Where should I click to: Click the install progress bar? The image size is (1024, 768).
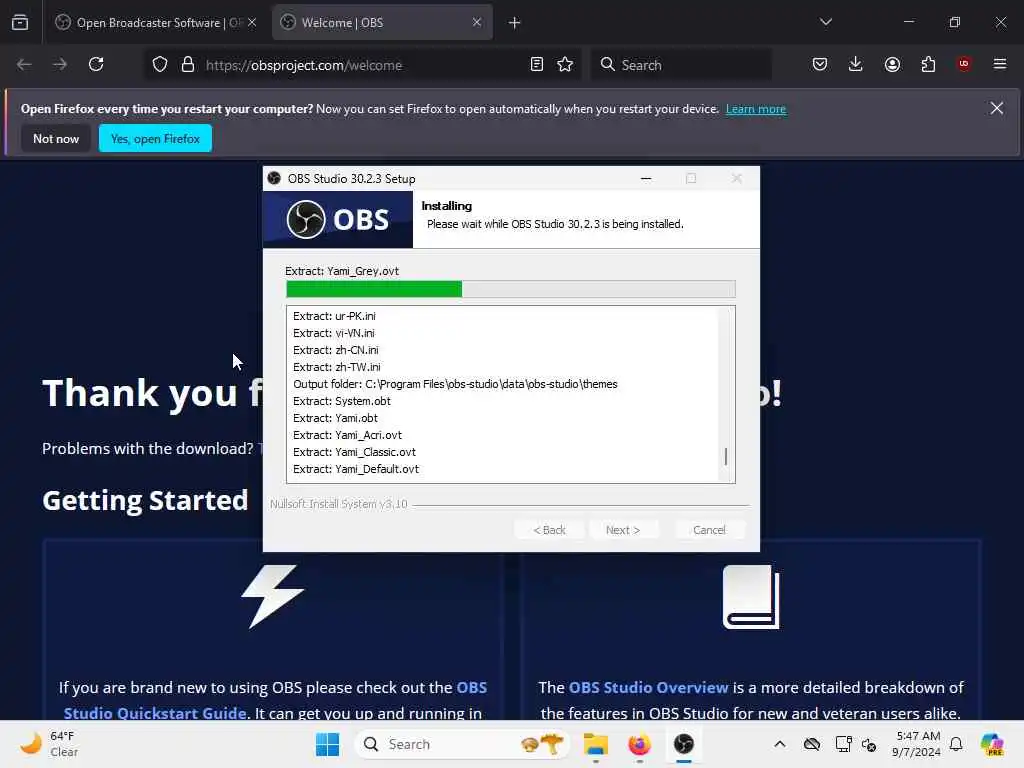point(511,289)
